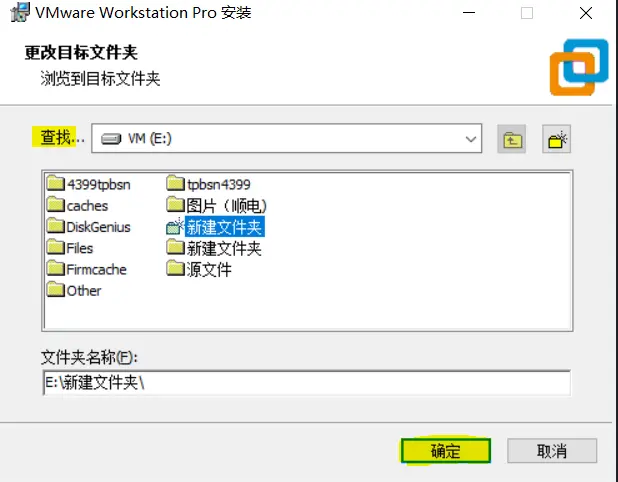
Task: Minimize the VMware installer window
Action: pos(469,13)
